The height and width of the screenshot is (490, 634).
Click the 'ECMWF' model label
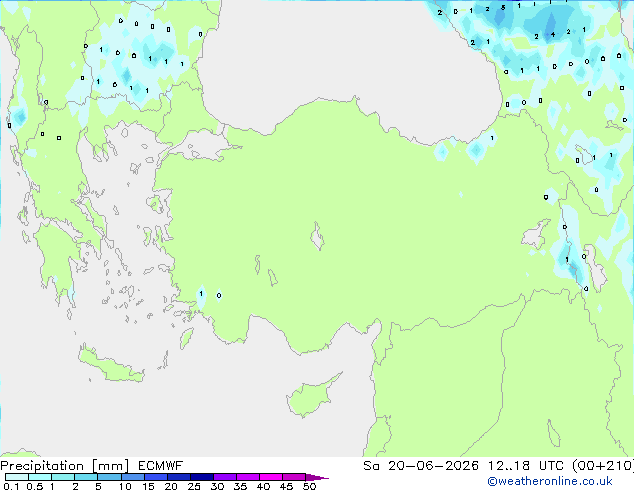click(x=161, y=465)
